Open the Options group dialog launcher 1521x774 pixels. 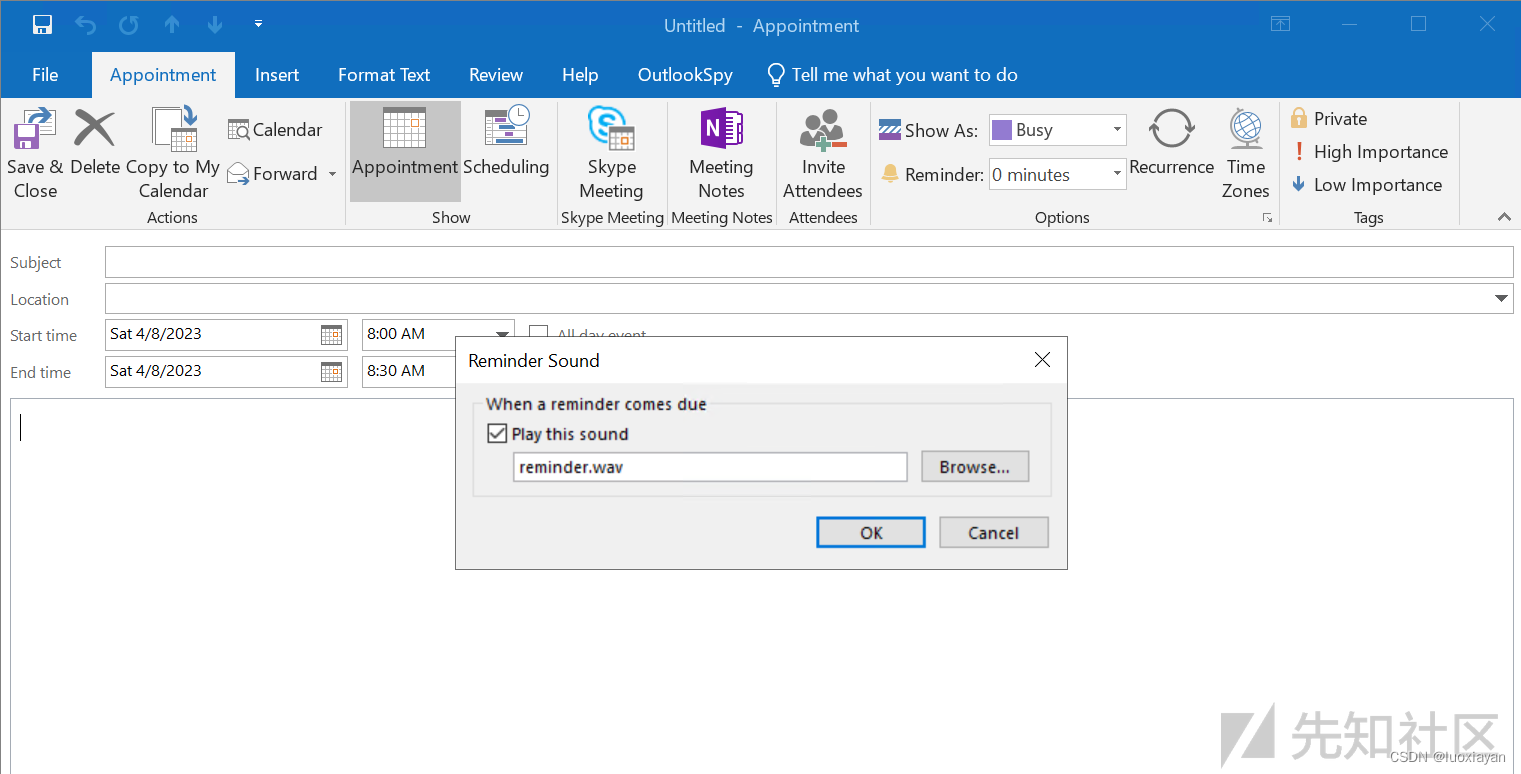pos(1268,218)
